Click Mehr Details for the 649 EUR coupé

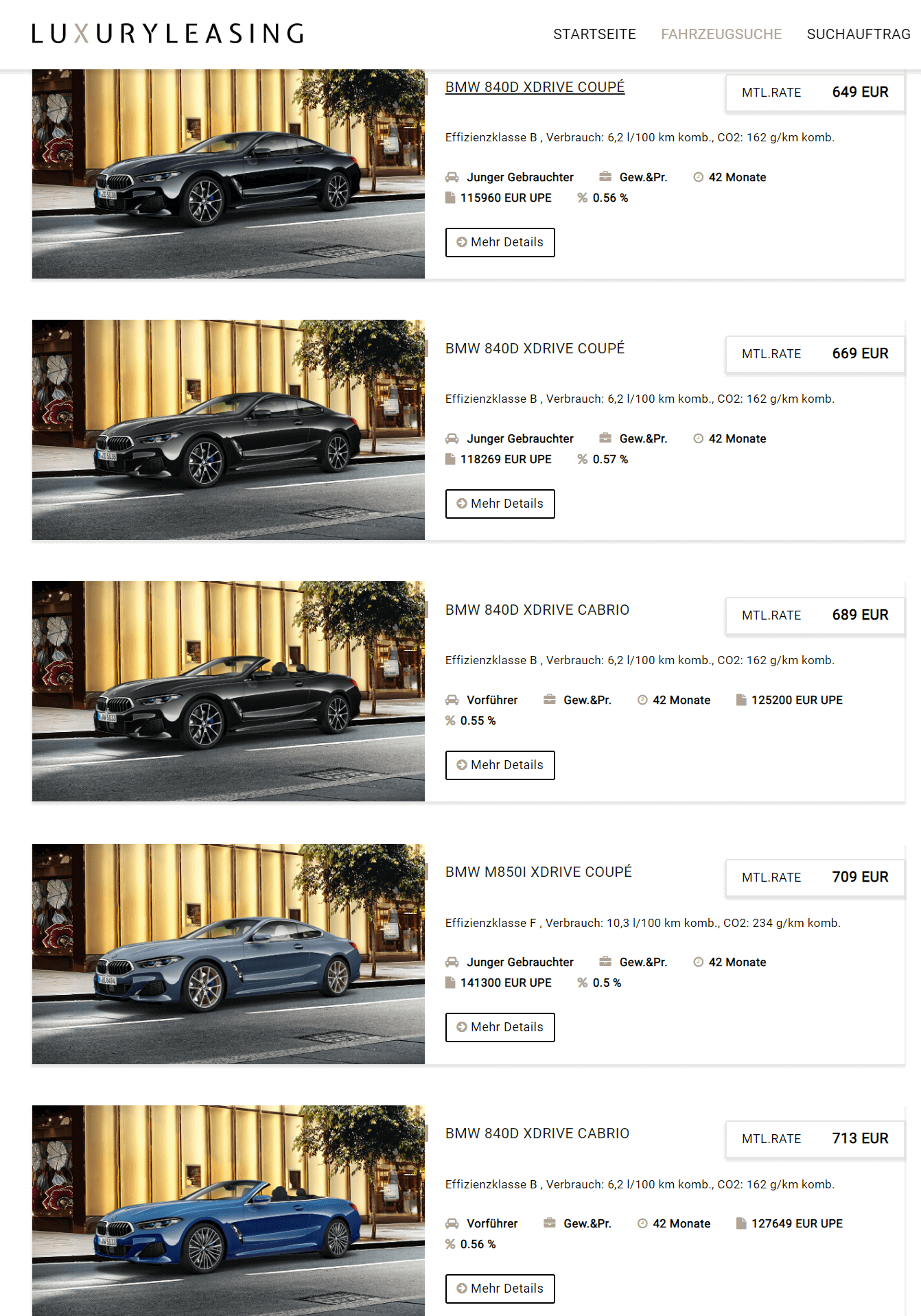click(500, 242)
